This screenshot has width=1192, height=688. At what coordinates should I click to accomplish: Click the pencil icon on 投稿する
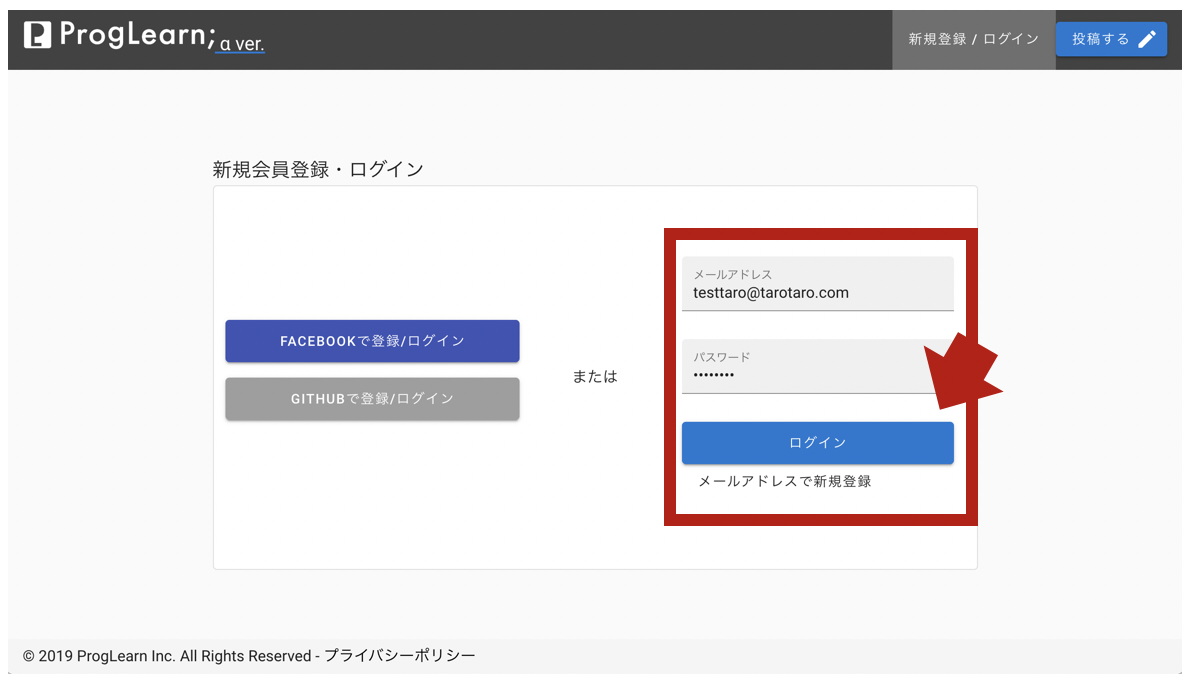[x=1146, y=39]
